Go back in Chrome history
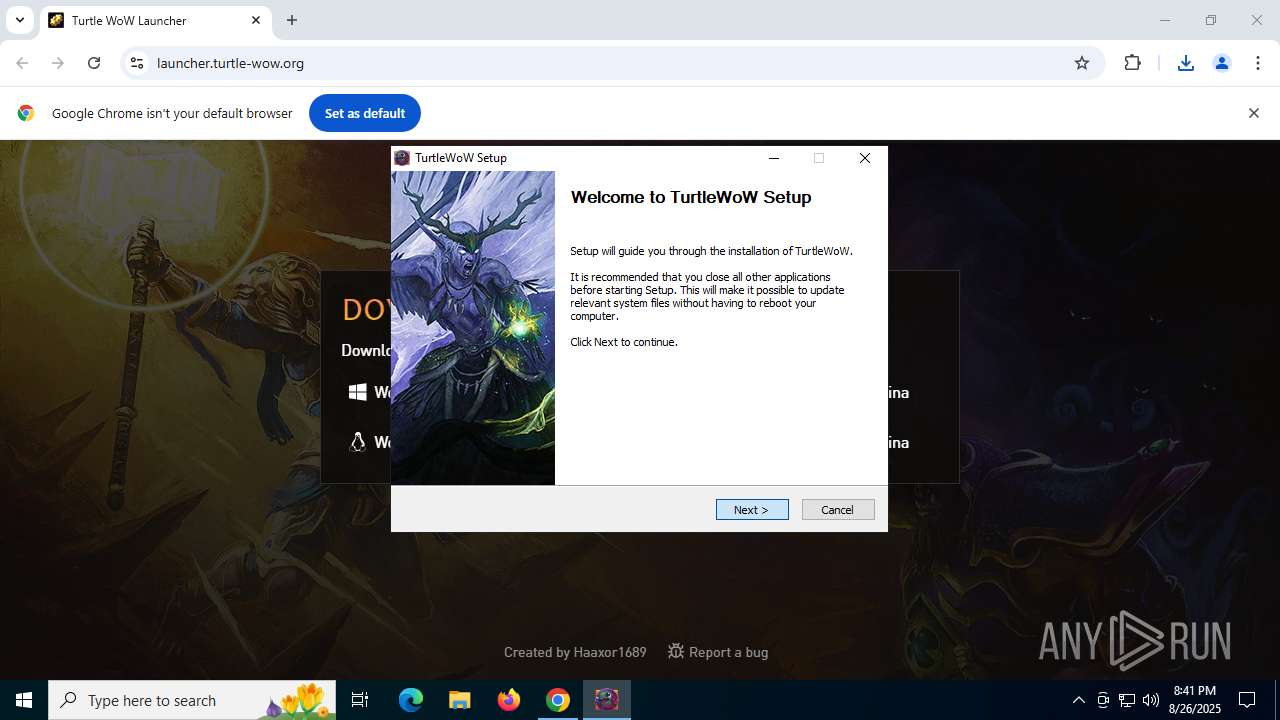The height and width of the screenshot is (720, 1280). (x=22, y=63)
